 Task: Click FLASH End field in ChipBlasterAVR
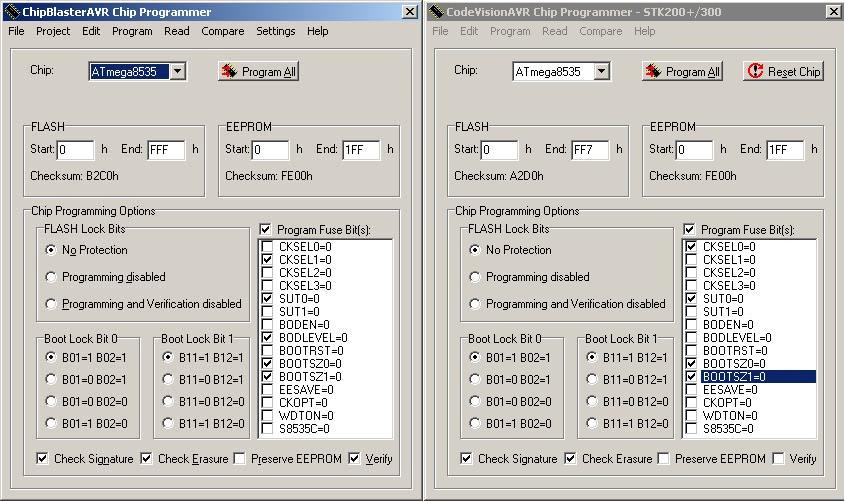(x=166, y=150)
